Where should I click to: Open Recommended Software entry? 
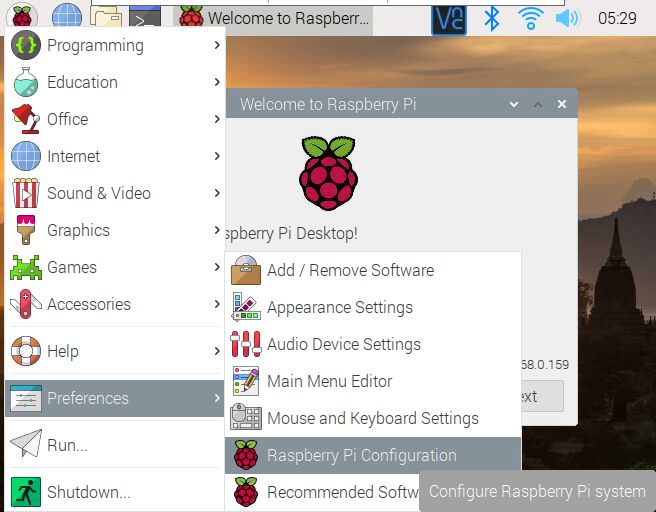(322, 492)
